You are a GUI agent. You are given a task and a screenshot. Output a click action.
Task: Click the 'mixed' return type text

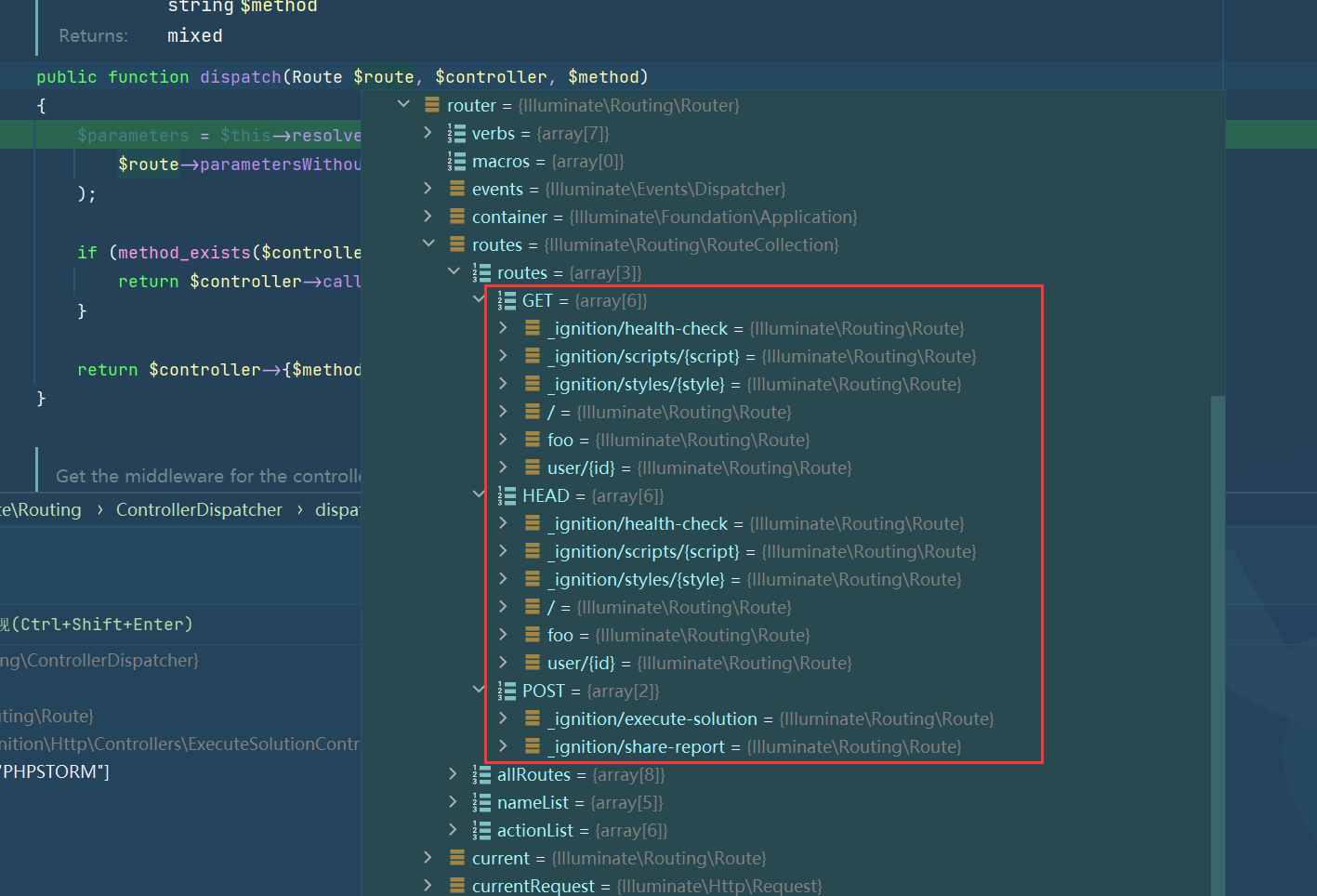click(x=195, y=36)
